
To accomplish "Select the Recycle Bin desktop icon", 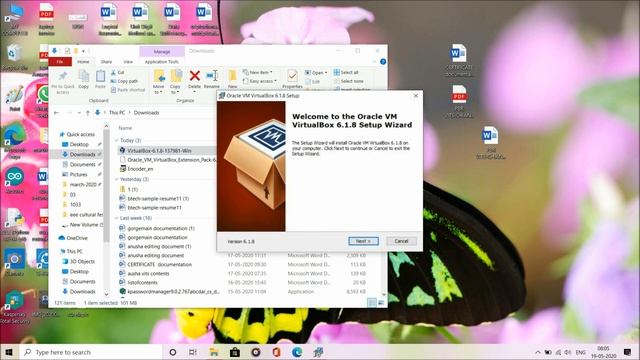I will tap(15, 58).
